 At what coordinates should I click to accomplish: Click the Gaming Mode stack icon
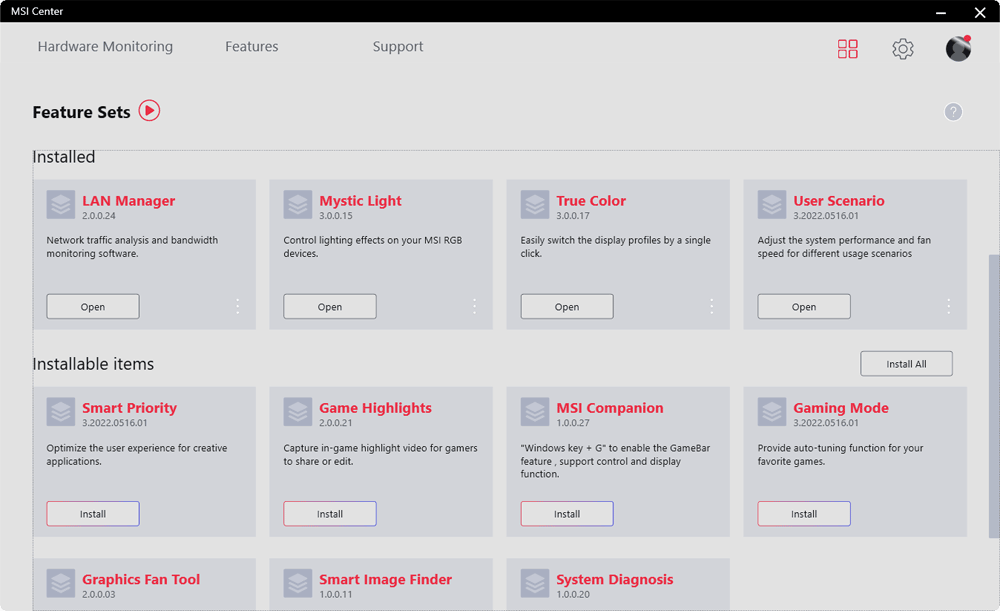[x=772, y=412]
